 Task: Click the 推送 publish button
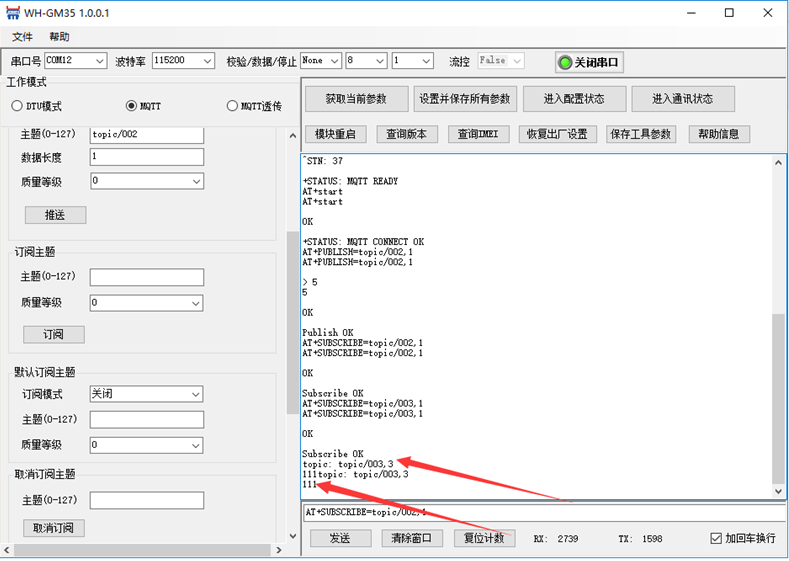55,215
